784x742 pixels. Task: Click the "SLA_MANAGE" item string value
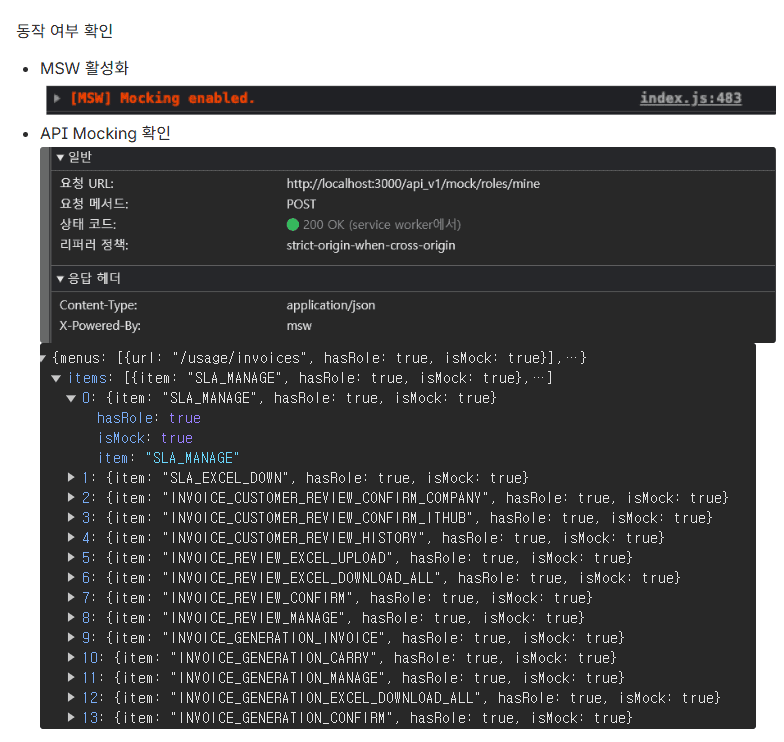coord(192,458)
